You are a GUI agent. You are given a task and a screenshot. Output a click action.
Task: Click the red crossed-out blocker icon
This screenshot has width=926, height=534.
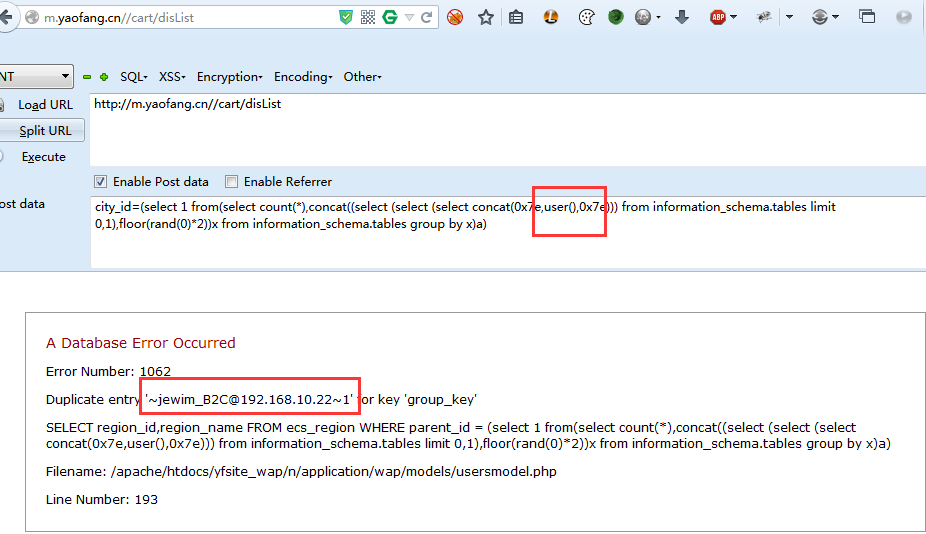[x=455, y=18]
